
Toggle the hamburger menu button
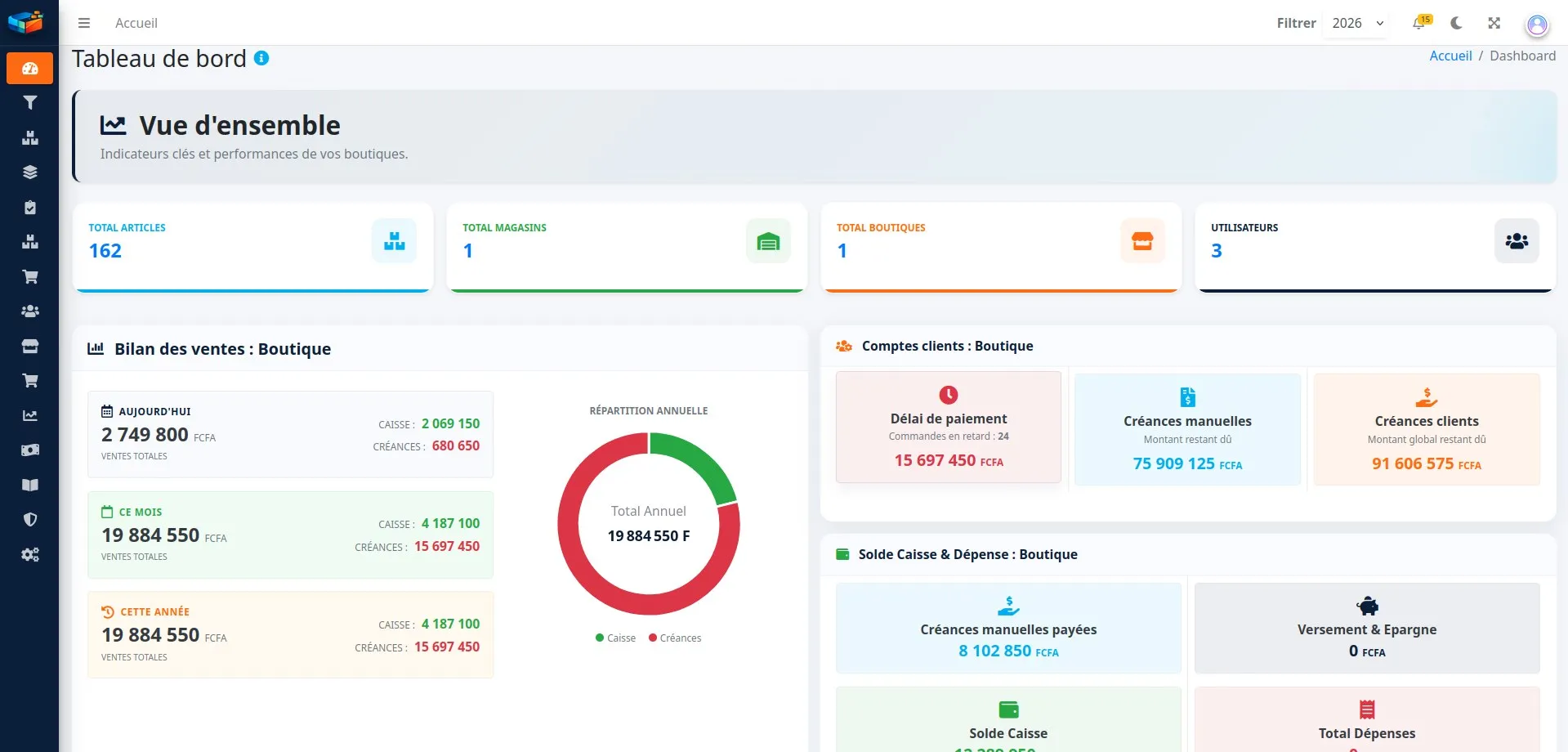[x=84, y=23]
